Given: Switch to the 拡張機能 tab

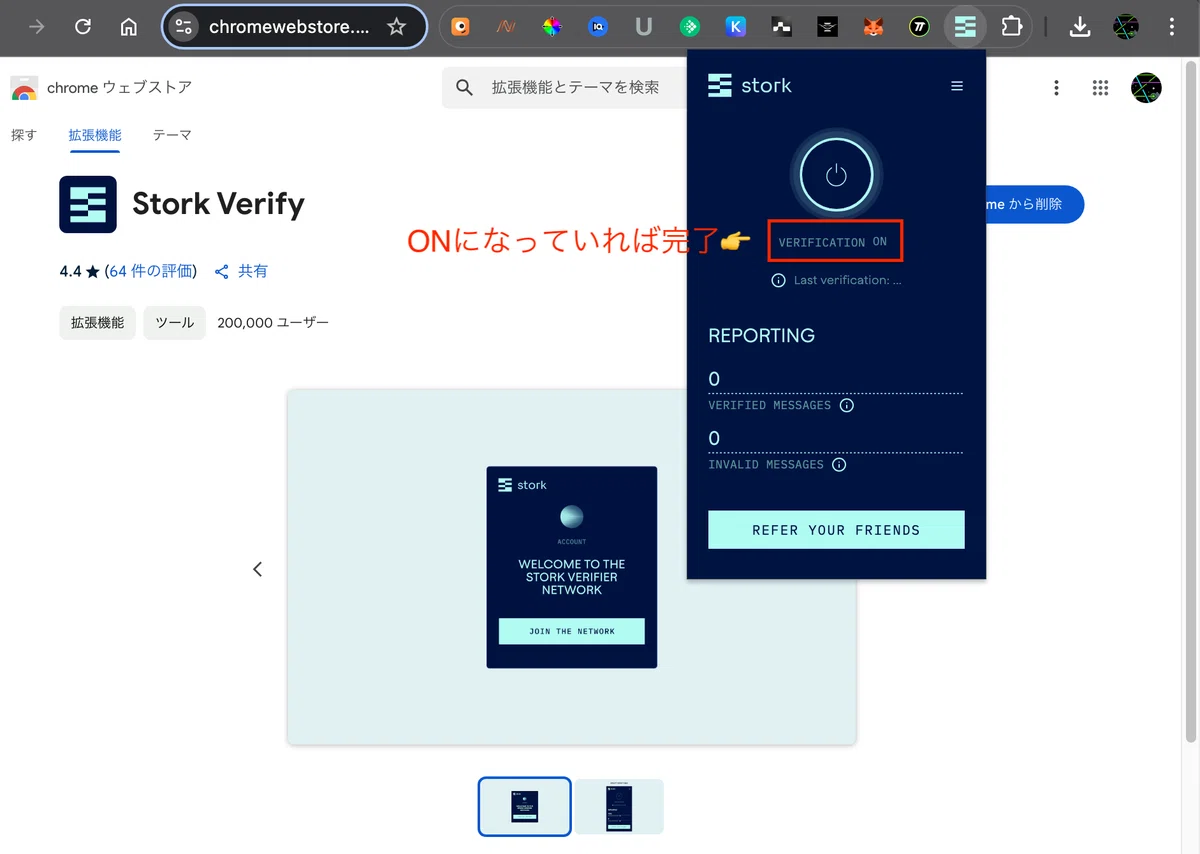Looking at the screenshot, I should tap(95, 135).
